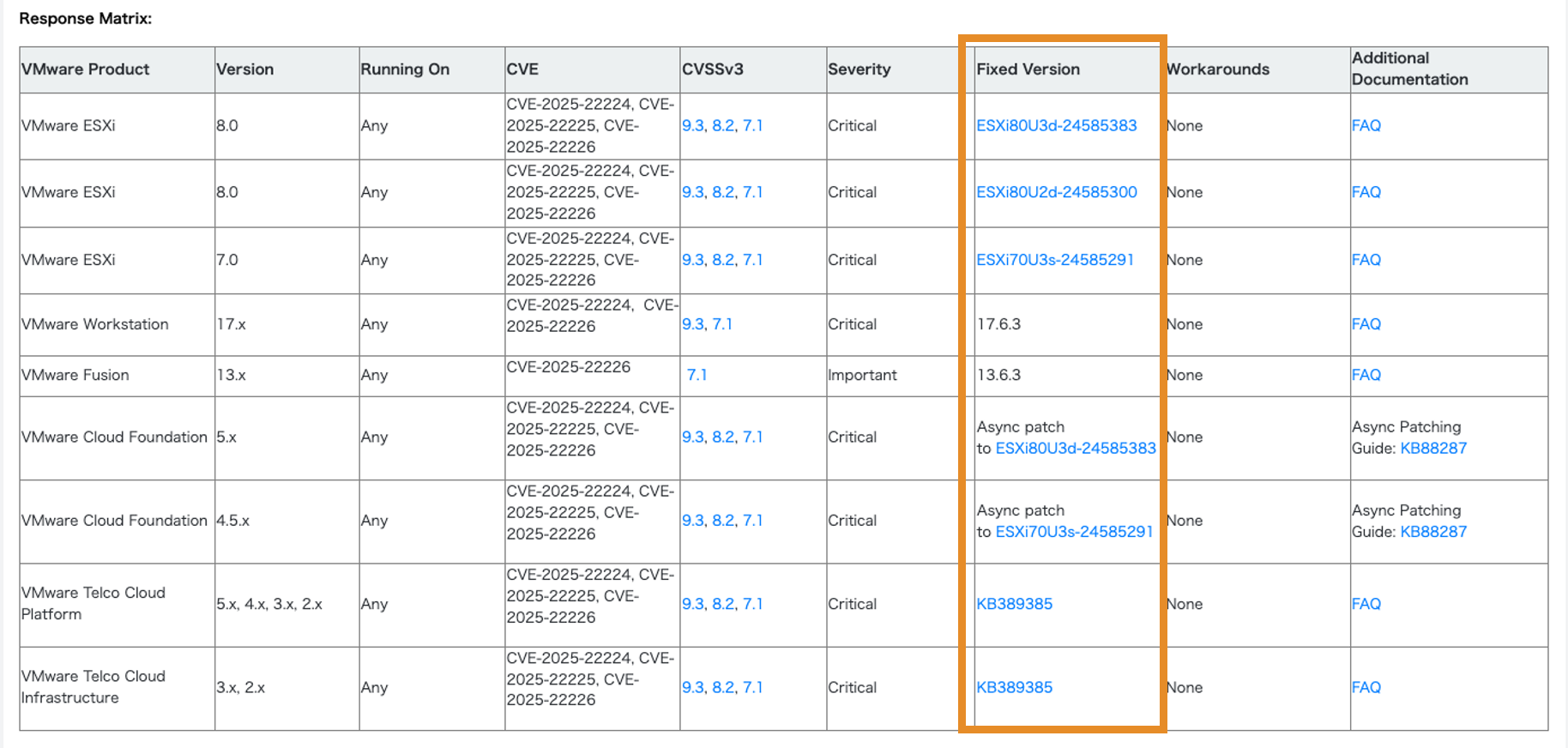The width and height of the screenshot is (1568, 748).
Task: Open ESXi80U3d-24585383 async patch link for Cloud Foundation 5.x
Action: click(1075, 448)
